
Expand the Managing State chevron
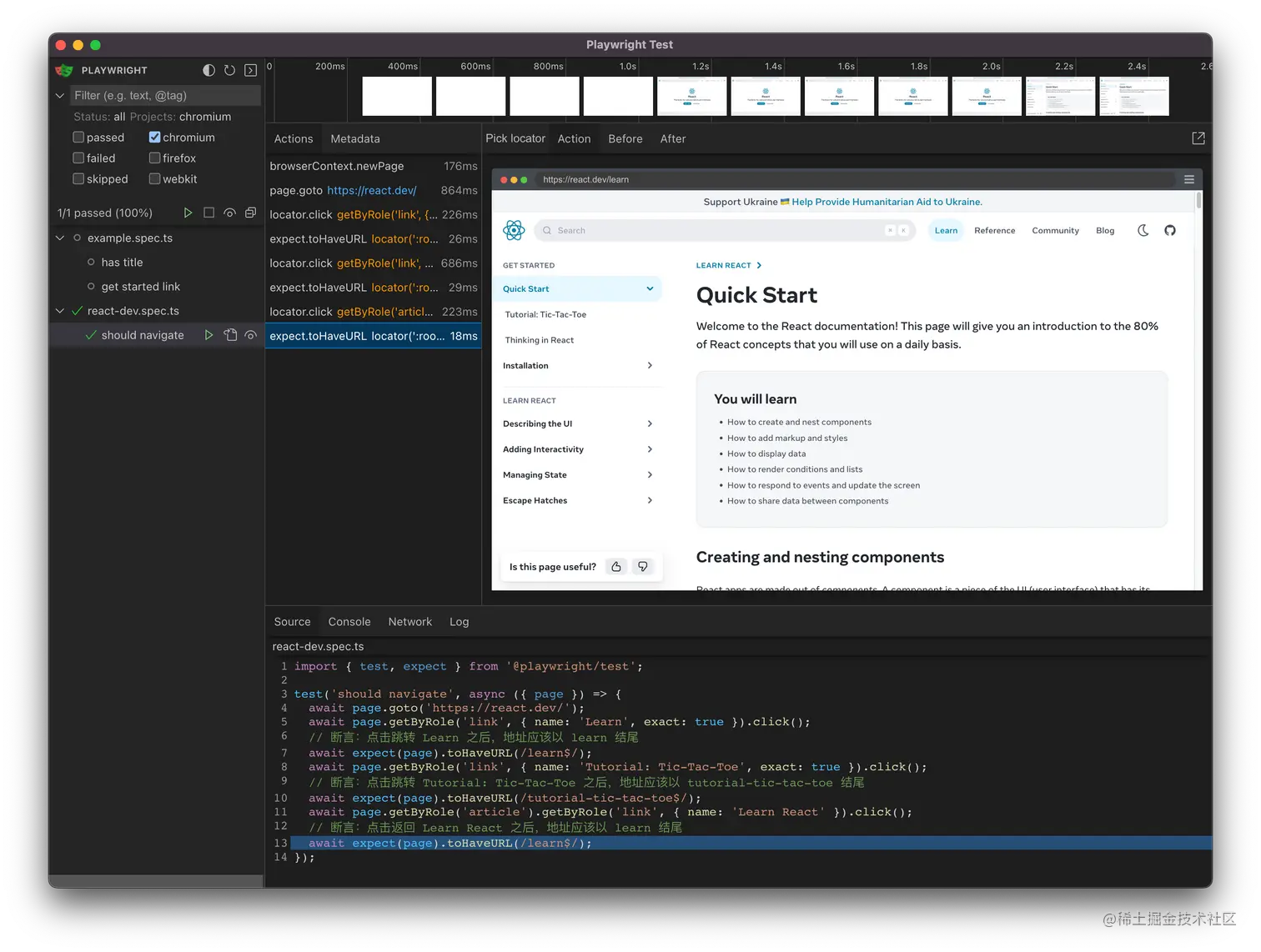[650, 475]
